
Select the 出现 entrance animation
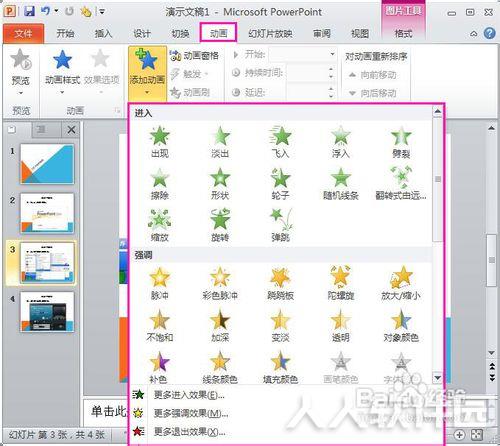pyautogui.click(x=160, y=142)
